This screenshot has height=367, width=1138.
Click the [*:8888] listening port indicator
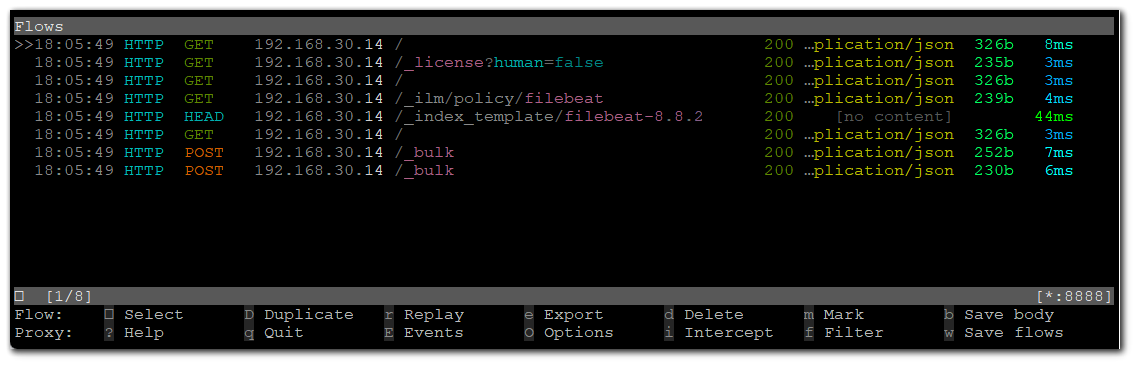(x=1074, y=297)
